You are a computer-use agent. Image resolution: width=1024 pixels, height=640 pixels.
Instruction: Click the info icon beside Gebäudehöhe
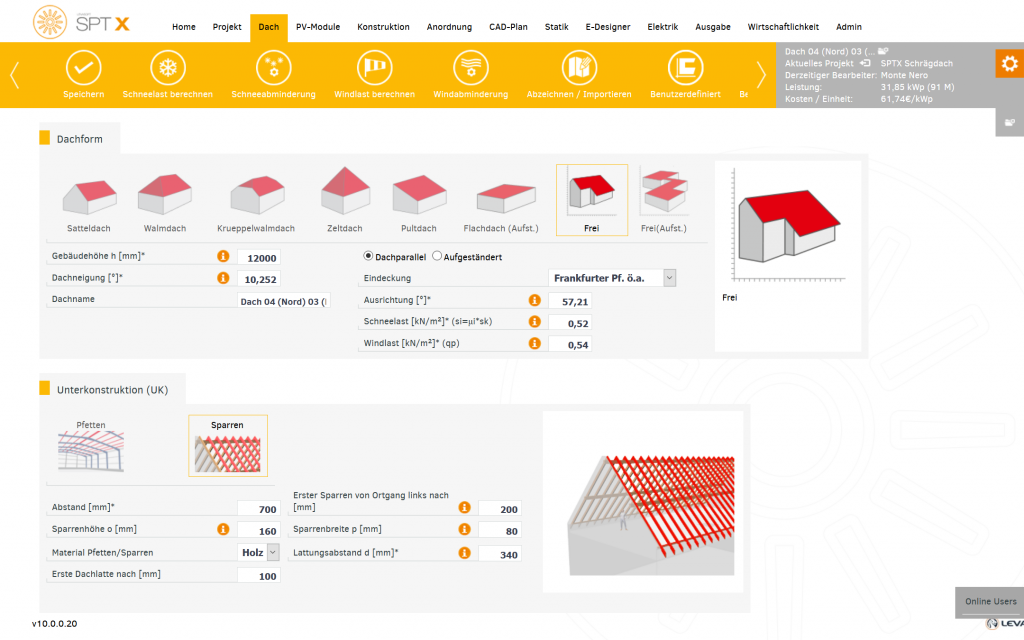click(x=222, y=257)
